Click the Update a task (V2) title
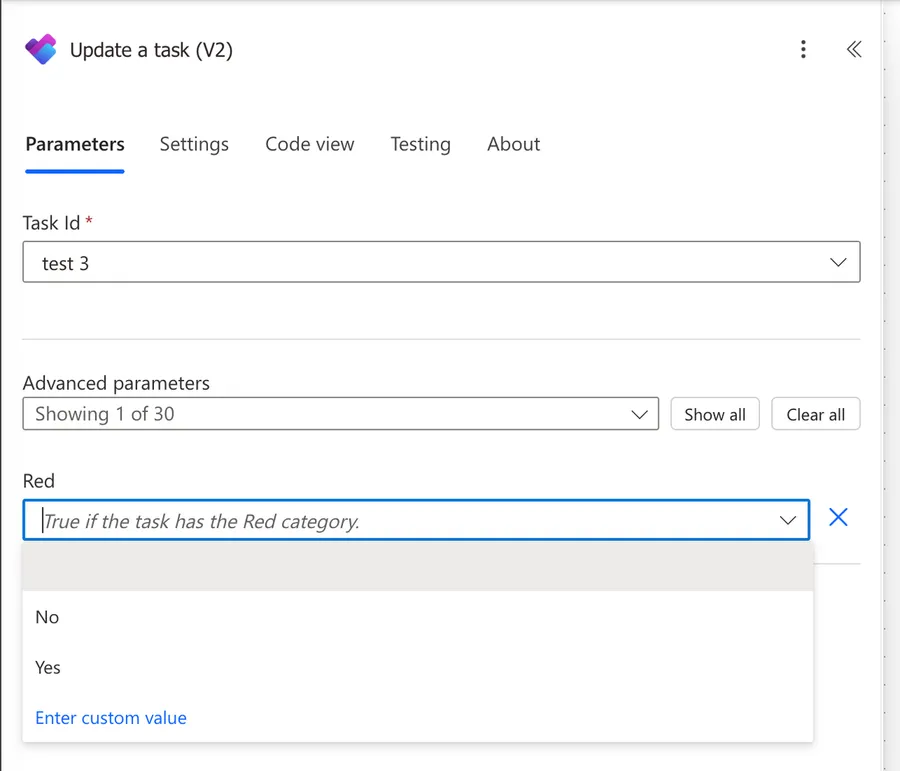900x771 pixels. click(151, 50)
